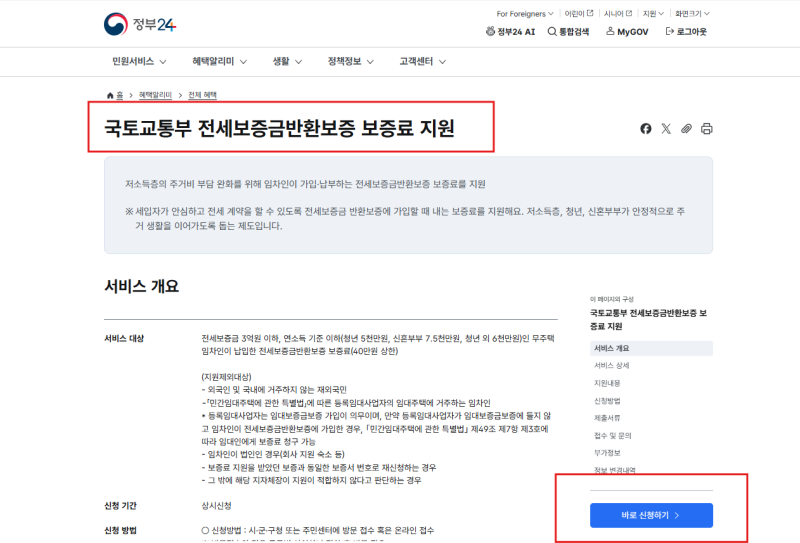Screen dimensions: 800x543
Task: Open For Foreigners dropdown
Action: [524, 14]
